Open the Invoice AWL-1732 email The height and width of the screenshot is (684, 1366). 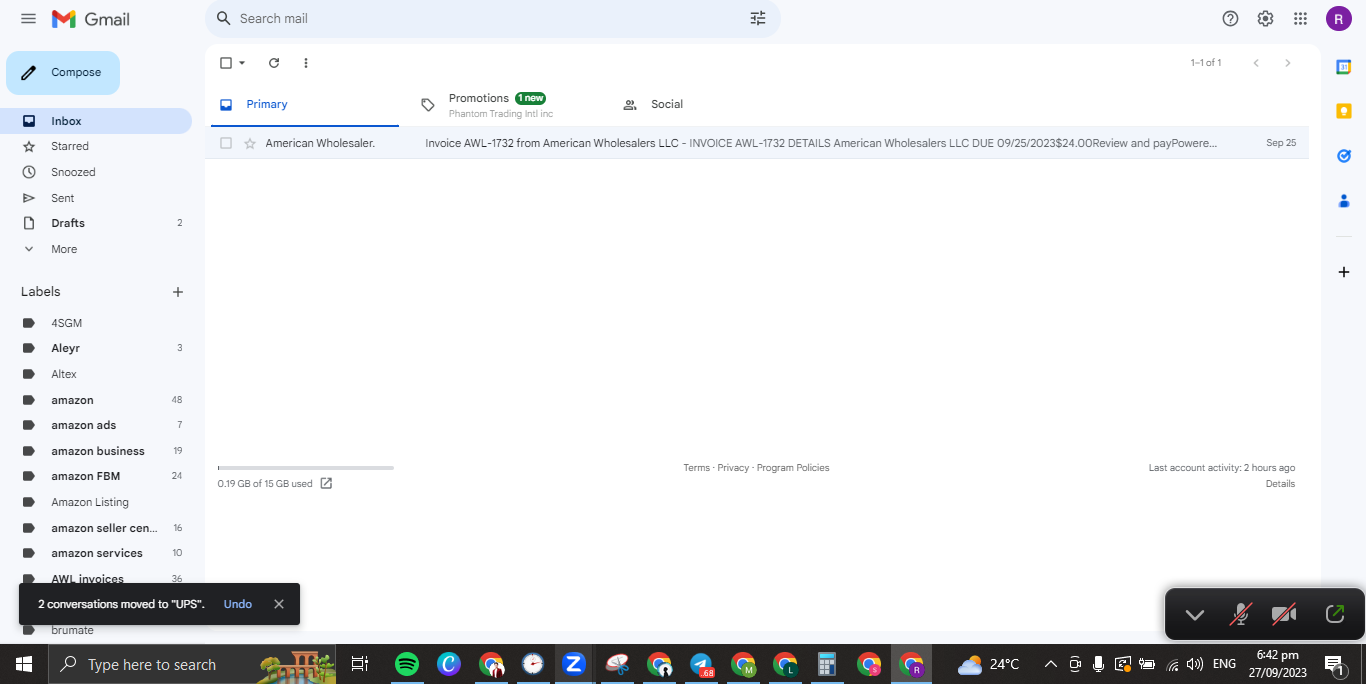tap(757, 143)
